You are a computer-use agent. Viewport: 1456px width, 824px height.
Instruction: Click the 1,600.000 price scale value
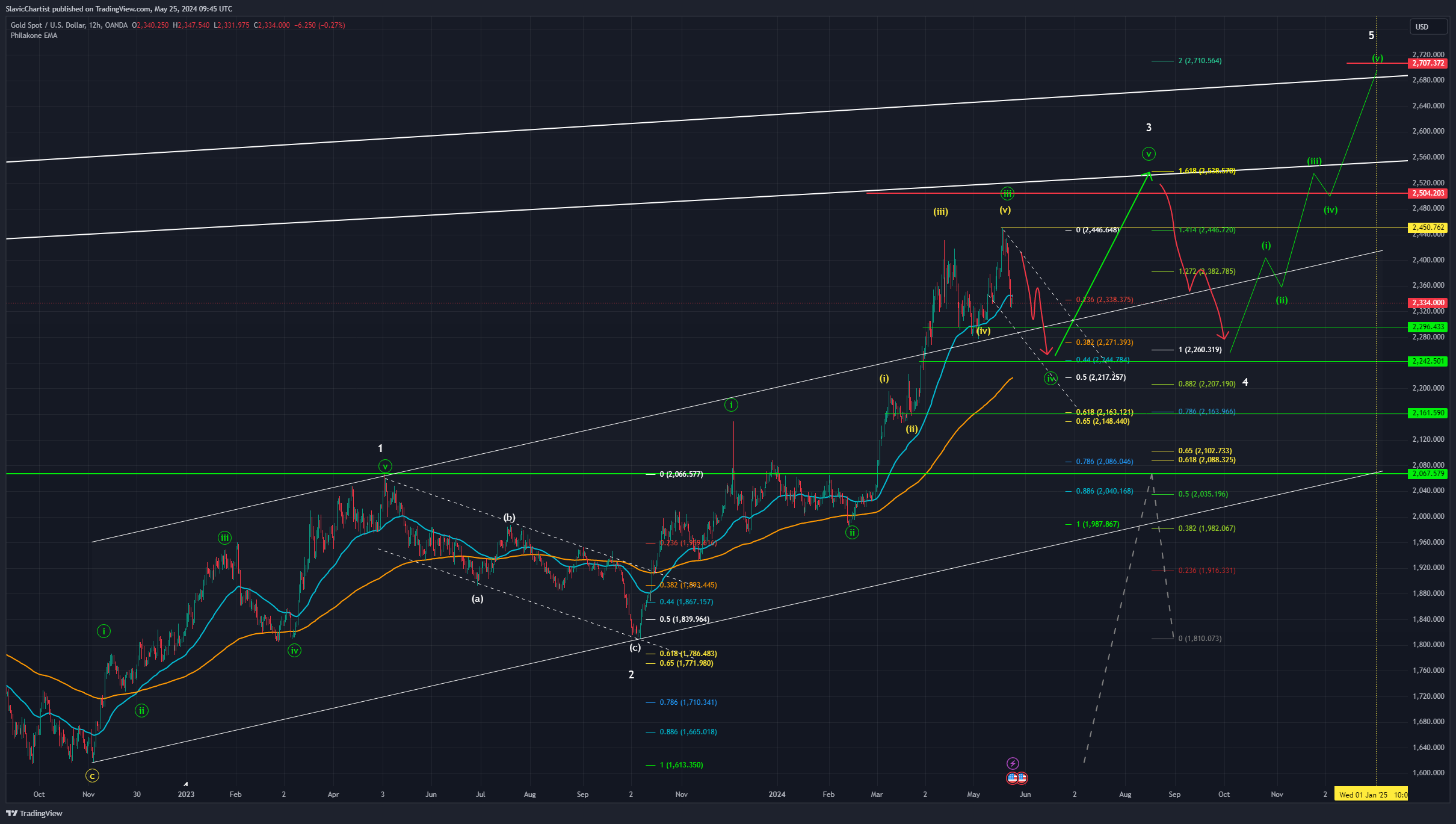click(1428, 773)
